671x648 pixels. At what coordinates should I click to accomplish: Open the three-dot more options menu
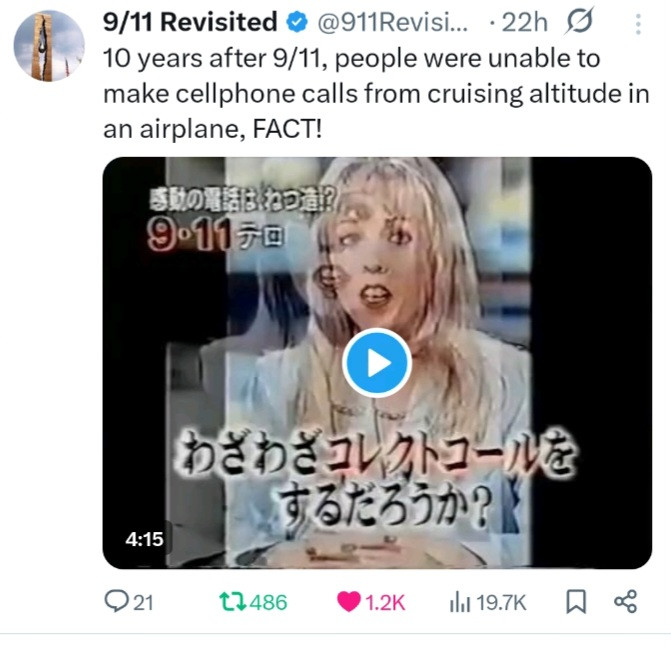638,24
